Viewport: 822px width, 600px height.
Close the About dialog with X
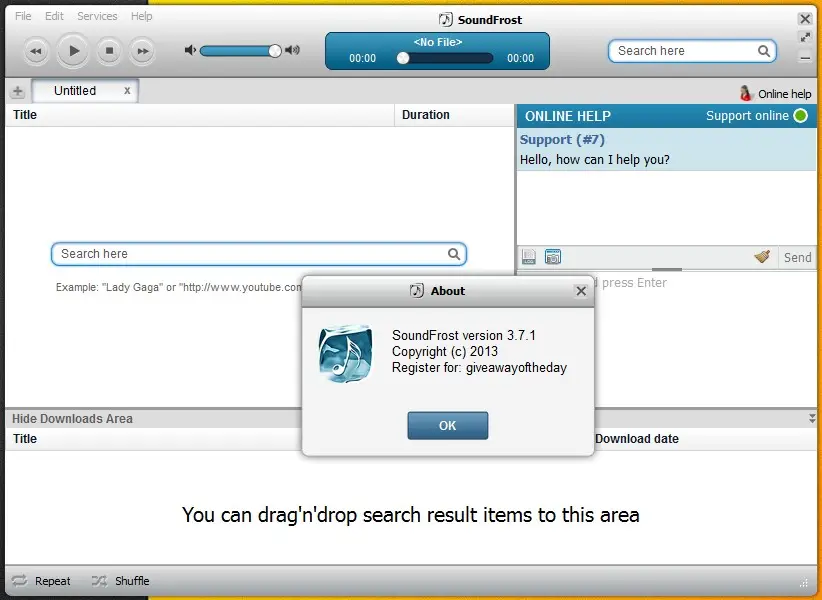[x=581, y=291]
